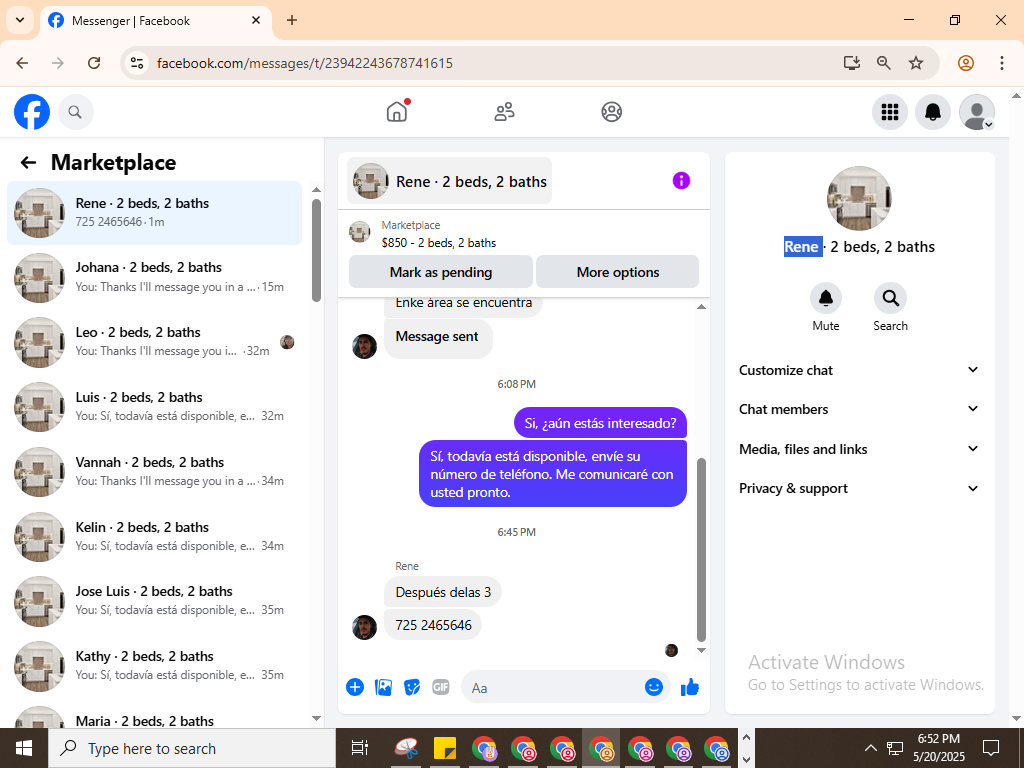View site information icon in address bar
Screen dimensions: 1024x768
[x=136, y=63]
